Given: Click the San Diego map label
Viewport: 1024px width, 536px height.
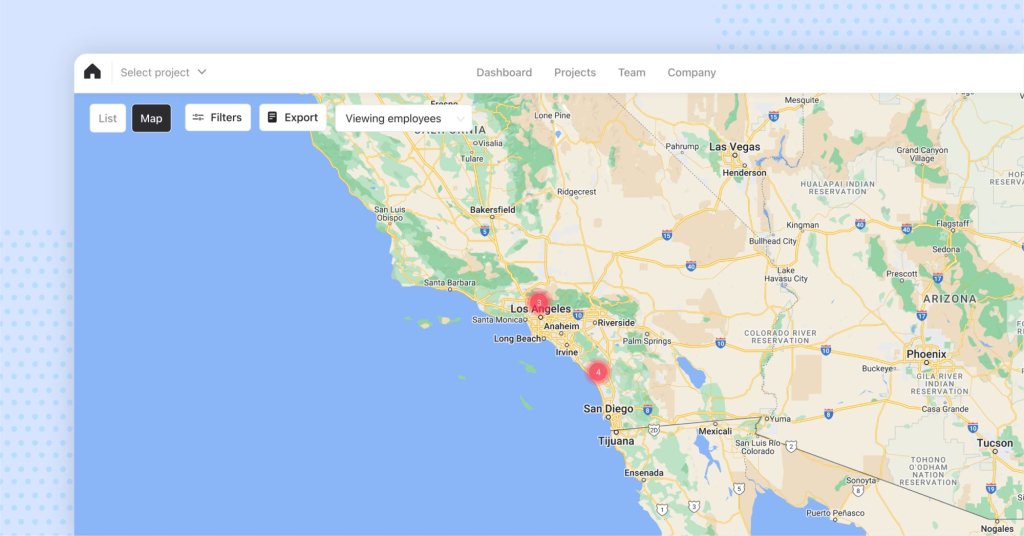Looking at the screenshot, I should [608, 409].
